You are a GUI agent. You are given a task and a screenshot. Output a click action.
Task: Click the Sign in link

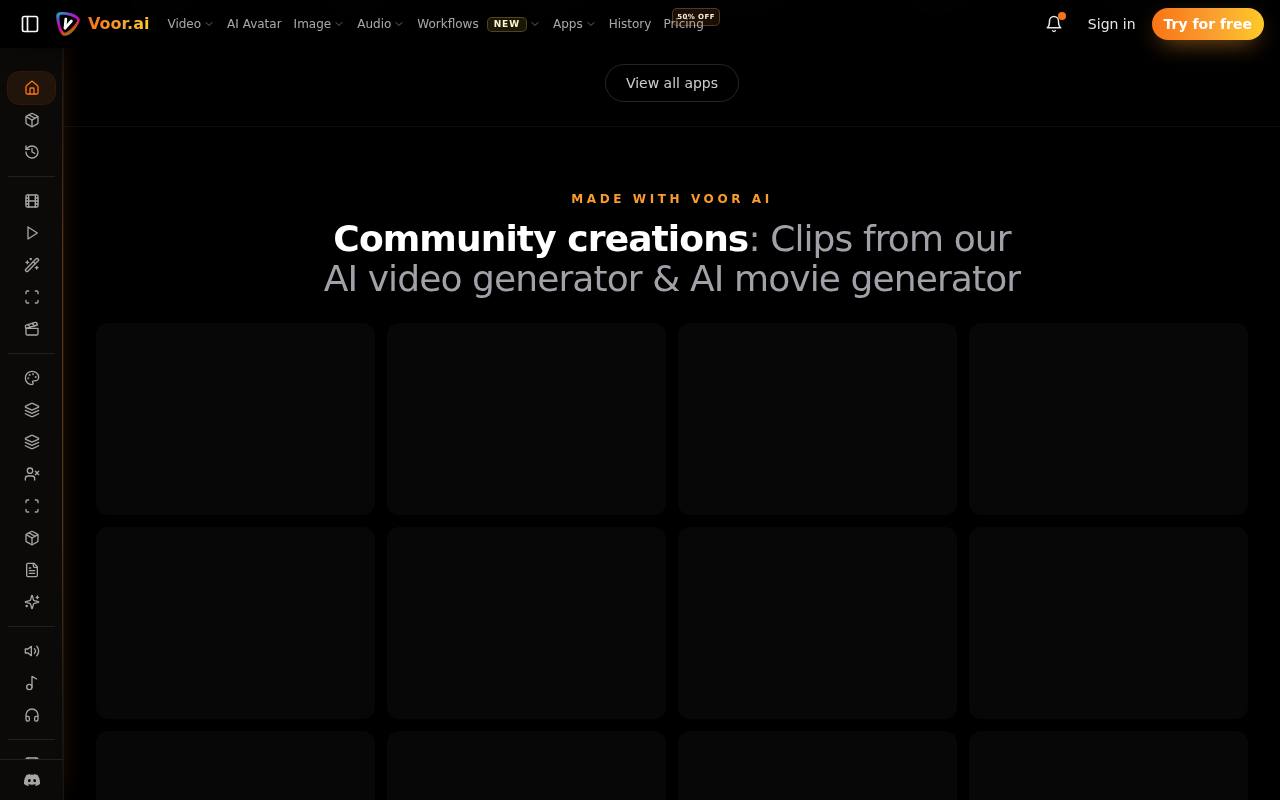[1111, 24]
